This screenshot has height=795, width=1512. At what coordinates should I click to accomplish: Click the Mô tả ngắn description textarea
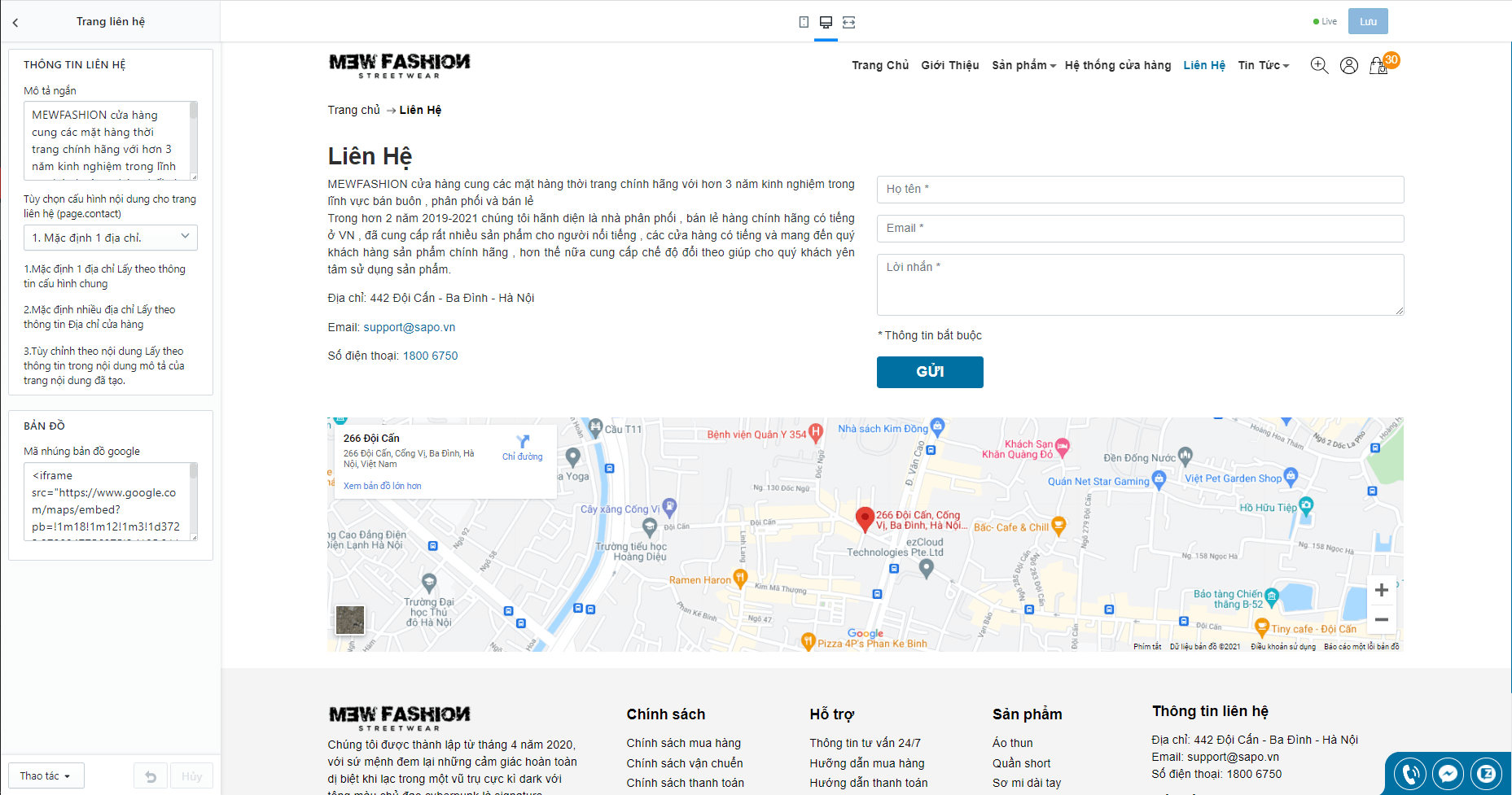(111, 141)
